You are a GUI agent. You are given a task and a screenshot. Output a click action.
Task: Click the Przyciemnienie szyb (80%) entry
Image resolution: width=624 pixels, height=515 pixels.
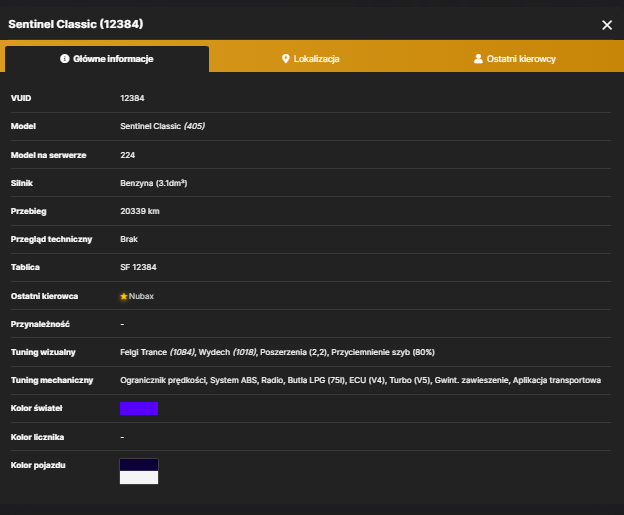pyautogui.click(x=383, y=352)
